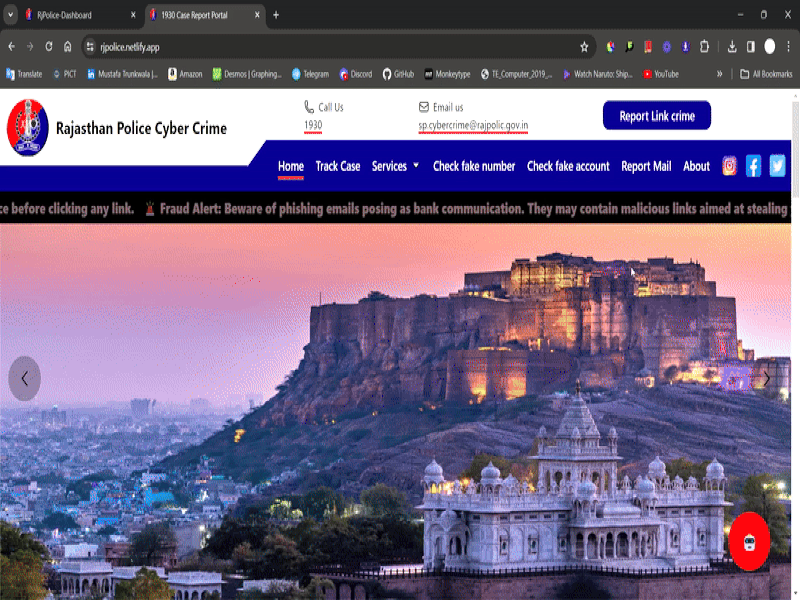
Task: Expand the Services dropdown menu
Action: (395, 166)
